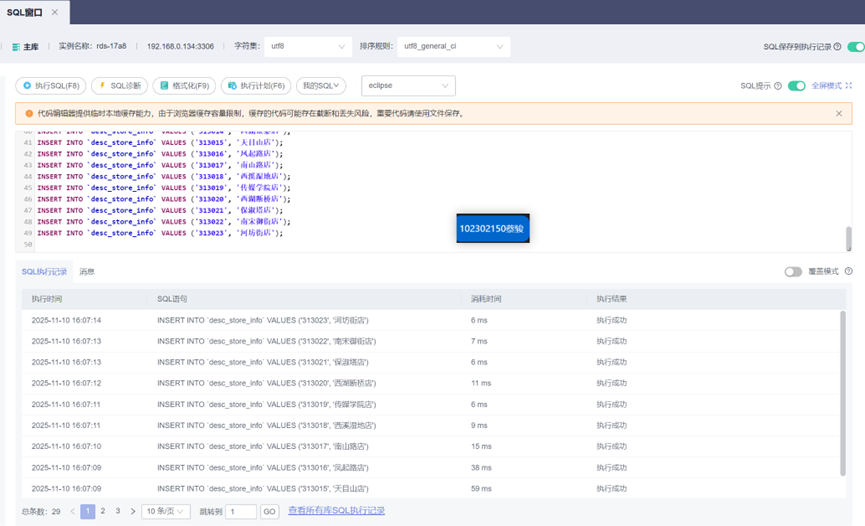The image size is (865, 526).
Task: Format code with 格式化(F9)
Action: click(184, 86)
